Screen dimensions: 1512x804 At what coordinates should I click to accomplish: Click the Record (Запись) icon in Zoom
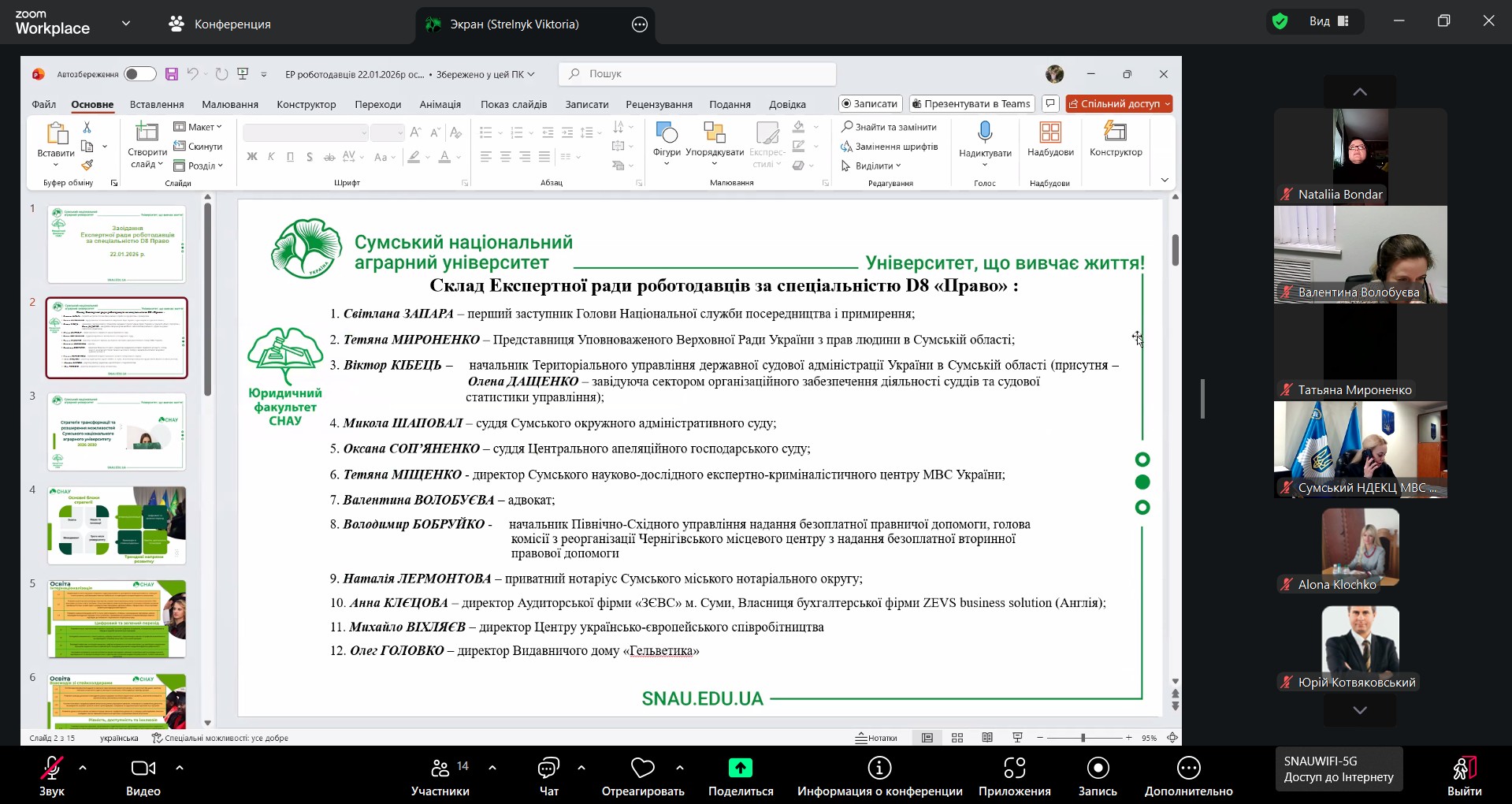pos(1098,768)
